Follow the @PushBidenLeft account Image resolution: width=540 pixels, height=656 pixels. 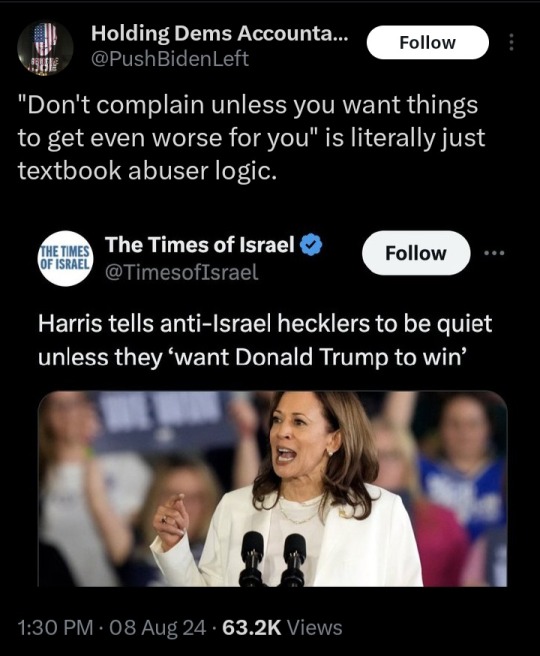point(427,42)
